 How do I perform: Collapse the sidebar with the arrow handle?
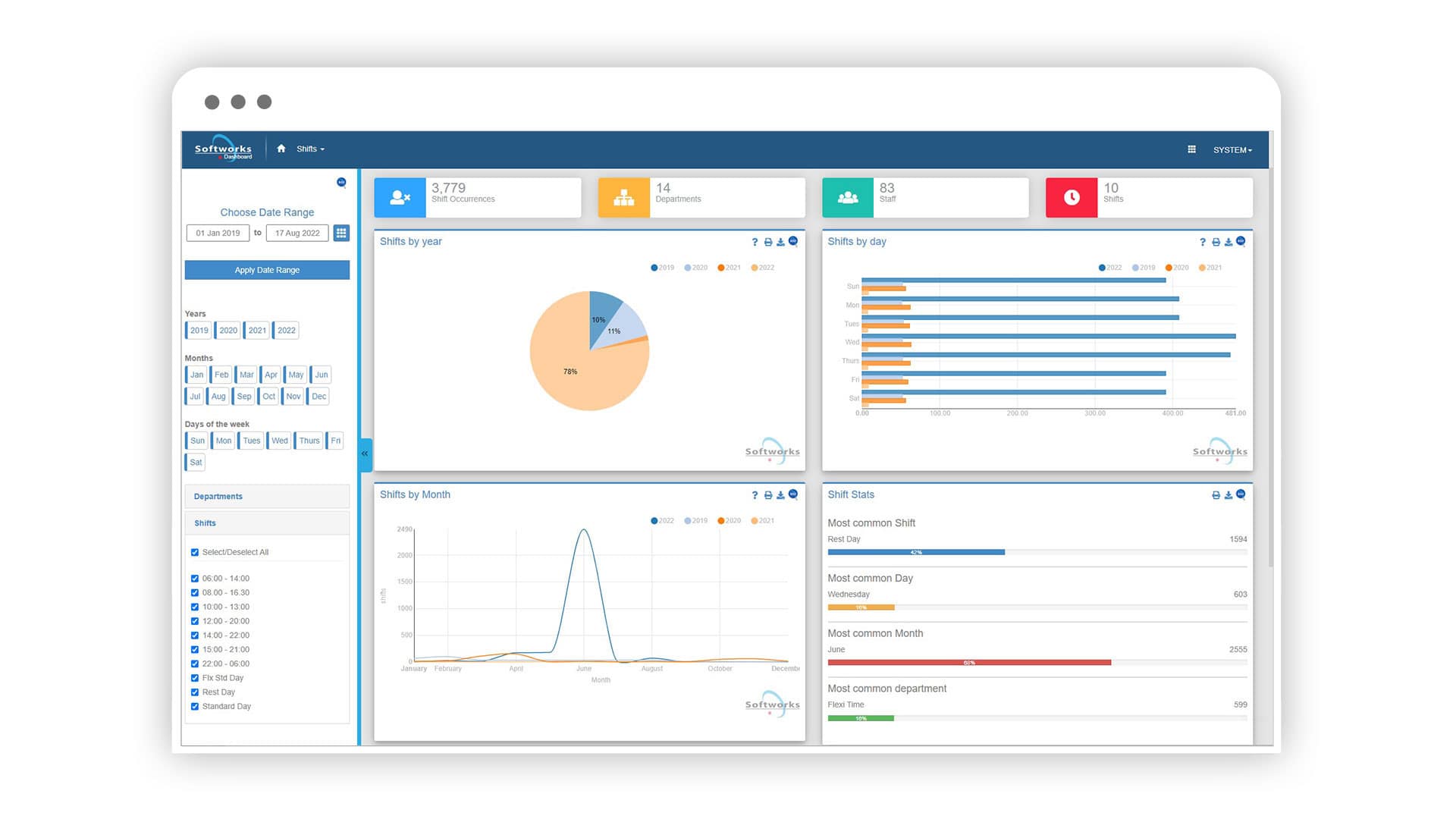366,453
